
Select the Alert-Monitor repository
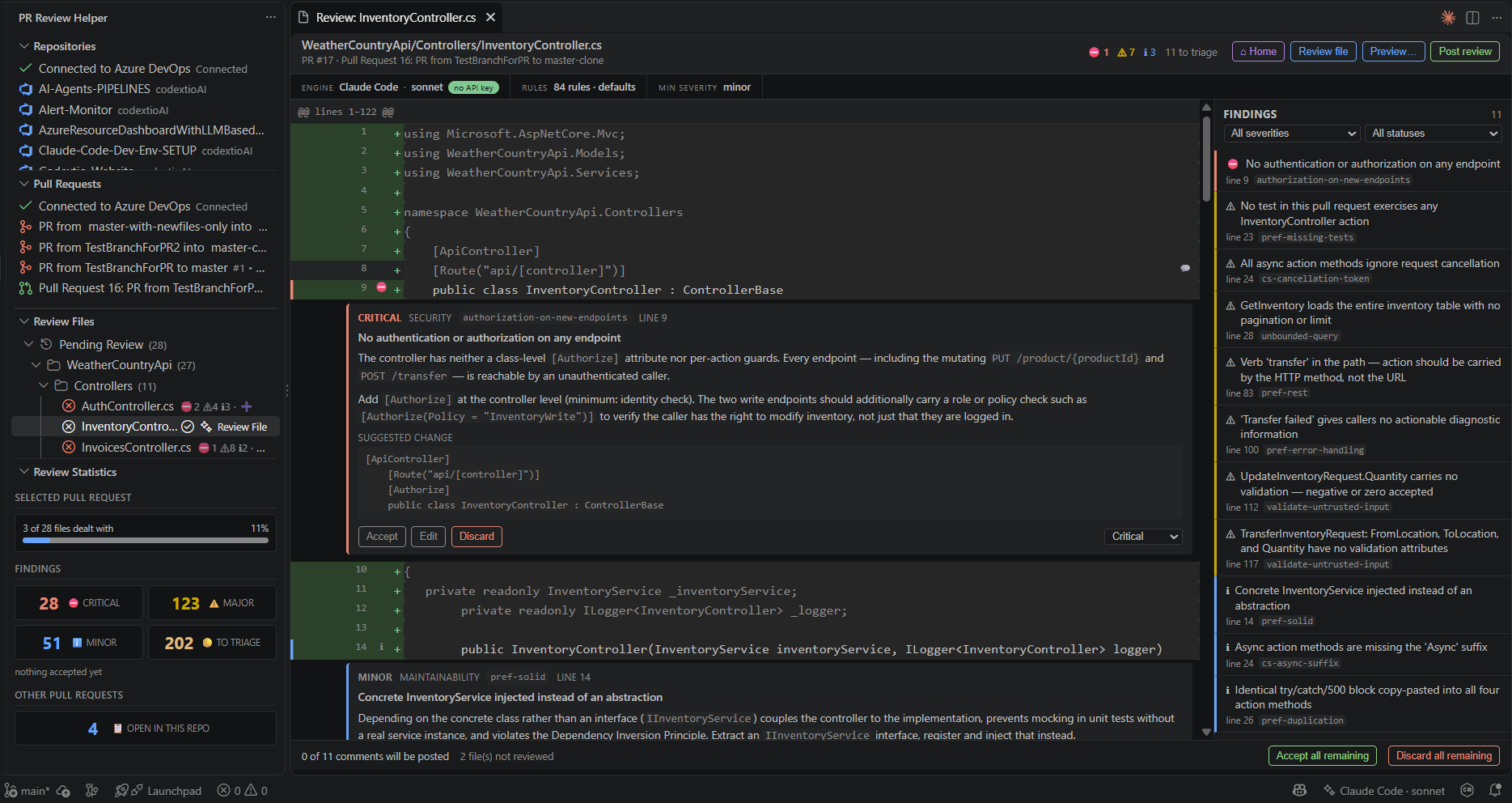point(75,110)
